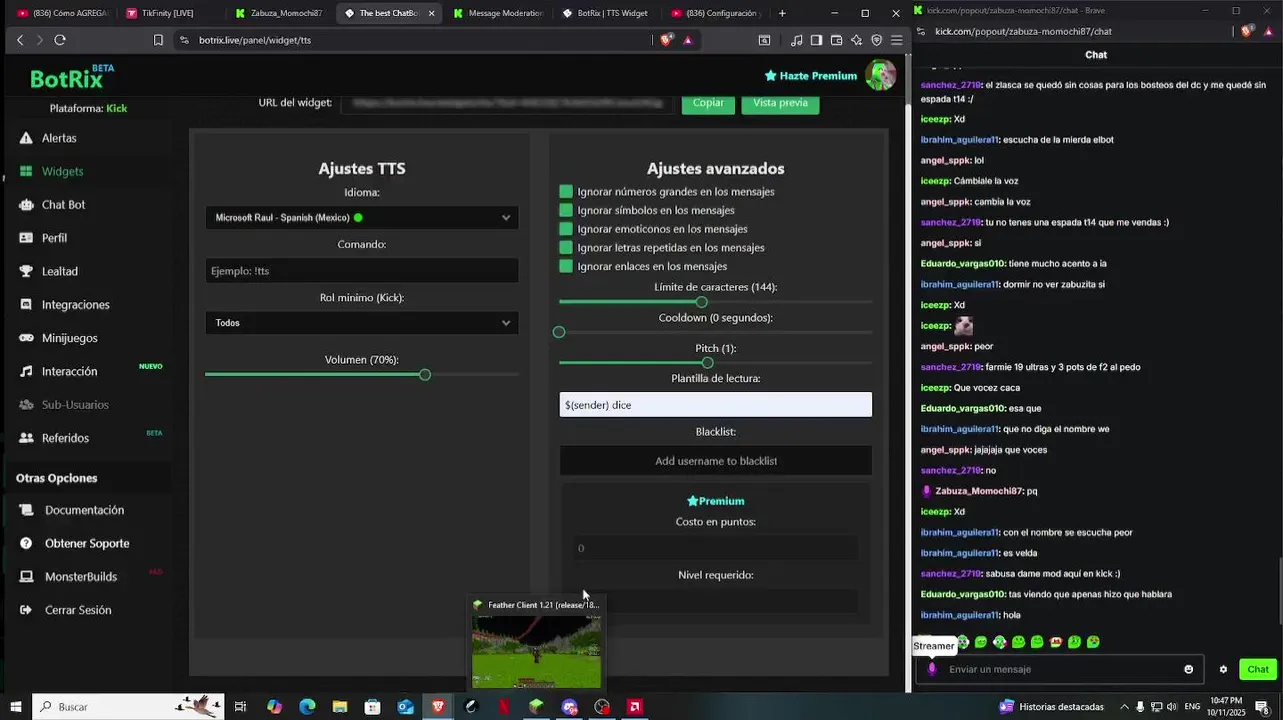Open File Explorer in the taskbar
The image size is (1283, 720).
click(340, 707)
